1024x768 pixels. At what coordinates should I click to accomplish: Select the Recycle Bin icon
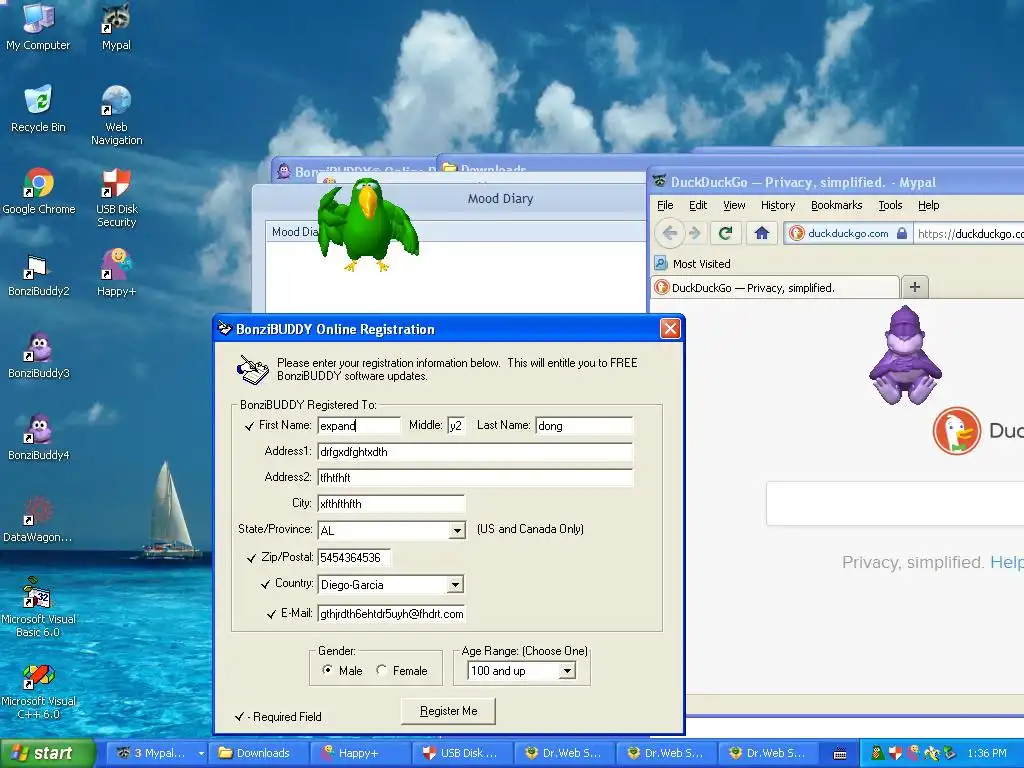[x=38, y=108]
